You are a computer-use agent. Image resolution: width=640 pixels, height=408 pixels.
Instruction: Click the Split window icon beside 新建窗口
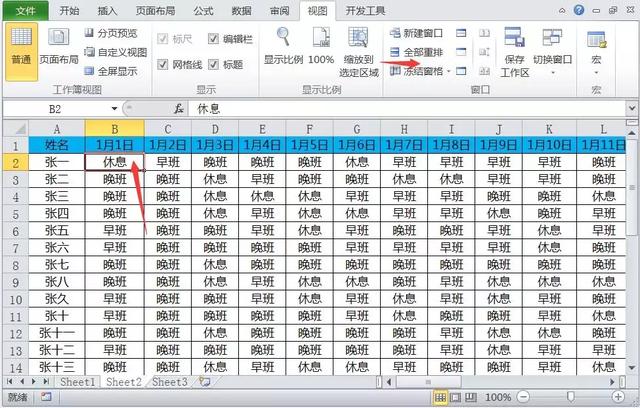pos(461,33)
